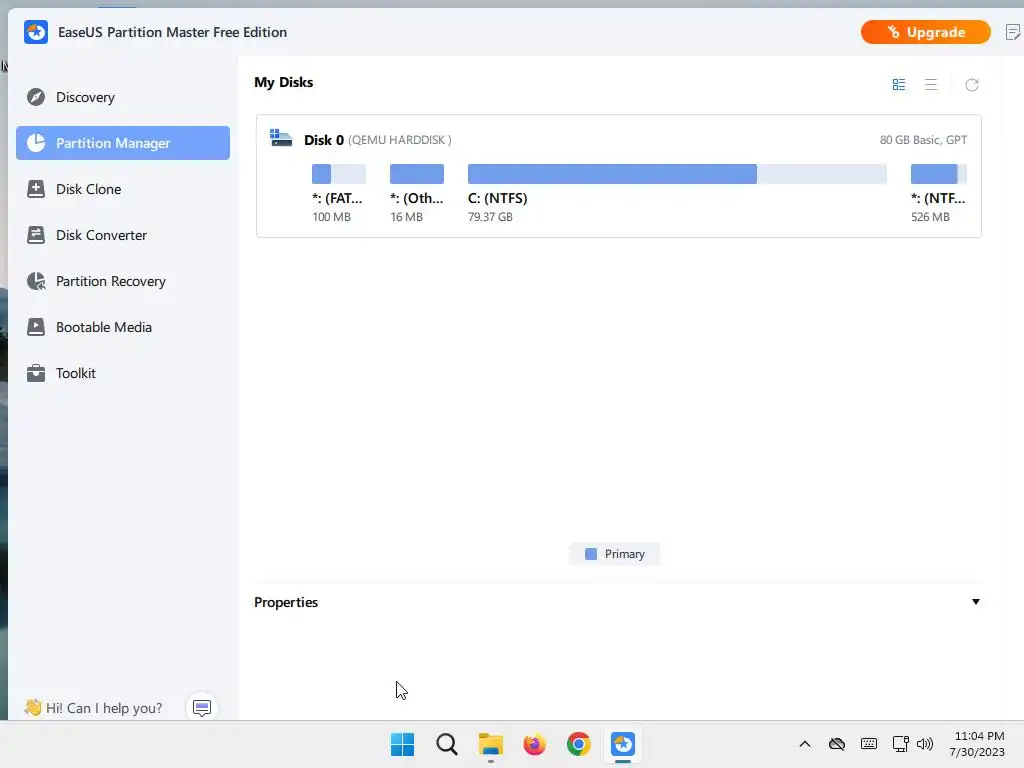1024x768 pixels.
Task: Click the Properties heading
Action: 286,602
